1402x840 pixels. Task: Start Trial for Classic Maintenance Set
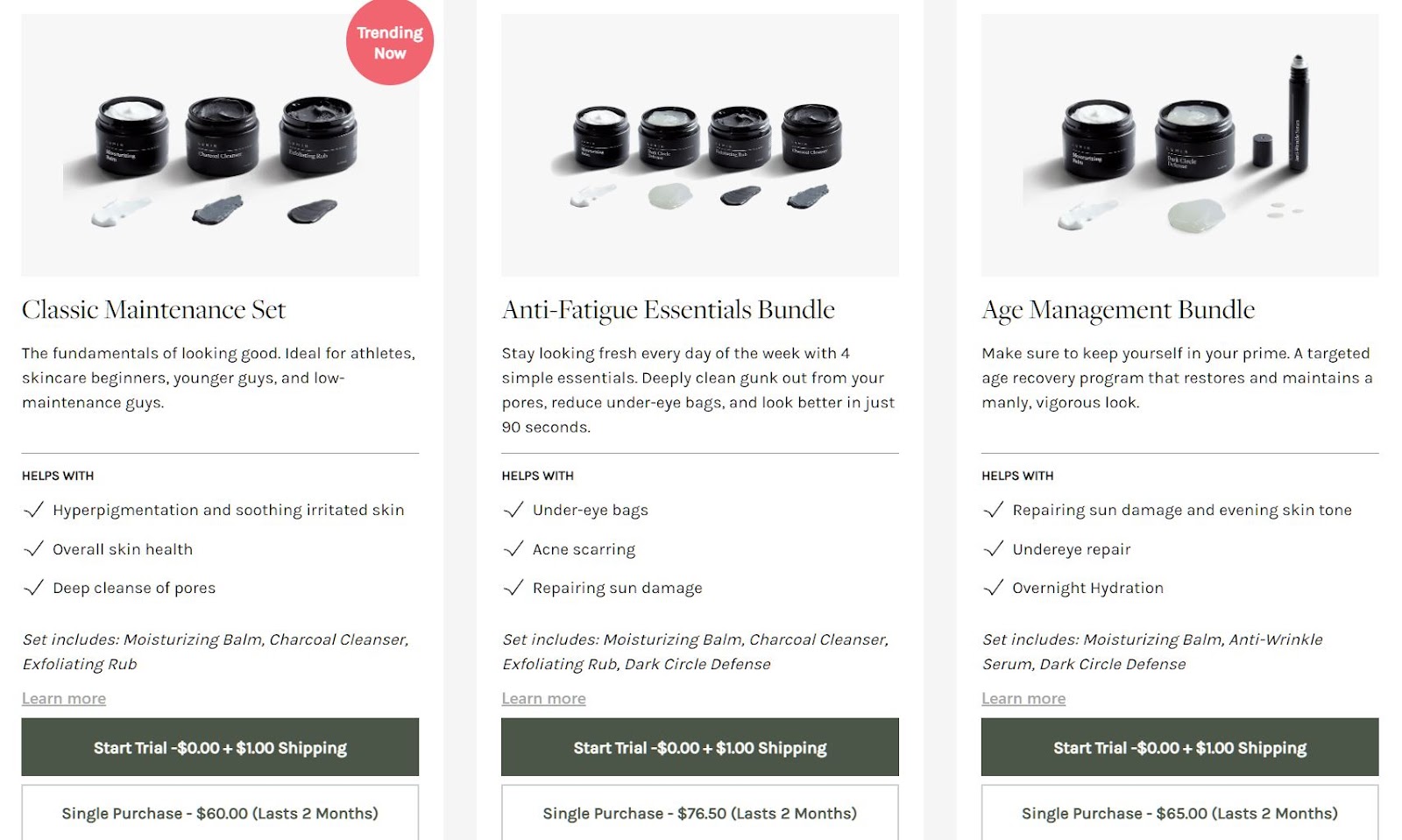[x=220, y=747]
